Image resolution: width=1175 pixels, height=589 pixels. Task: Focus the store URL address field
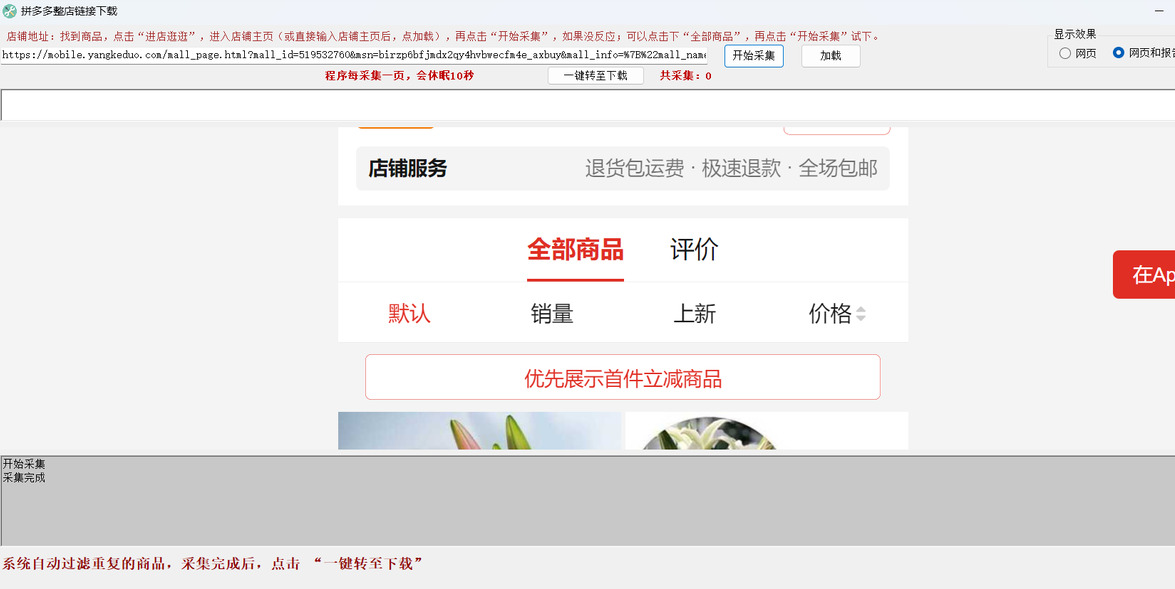coord(354,55)
